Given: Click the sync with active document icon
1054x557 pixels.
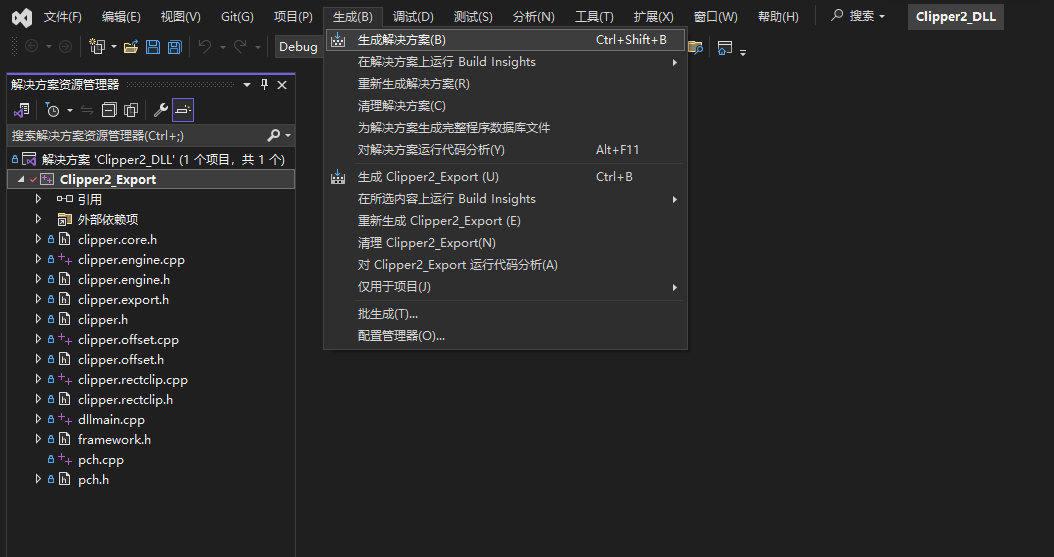Looking at the screenshot, I should [x=87, y=110].
